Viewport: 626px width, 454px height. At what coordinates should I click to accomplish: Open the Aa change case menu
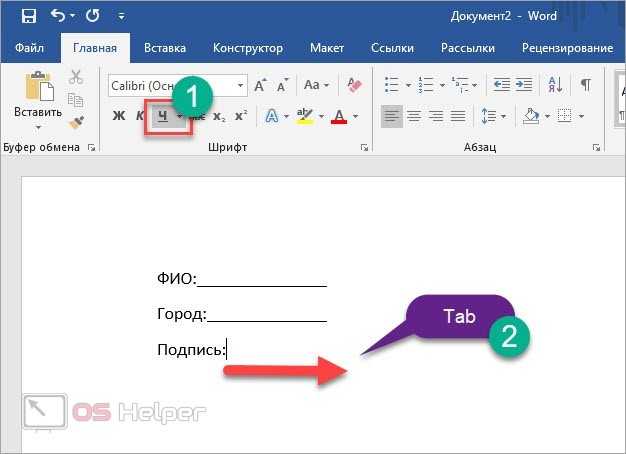pos(316,85)
